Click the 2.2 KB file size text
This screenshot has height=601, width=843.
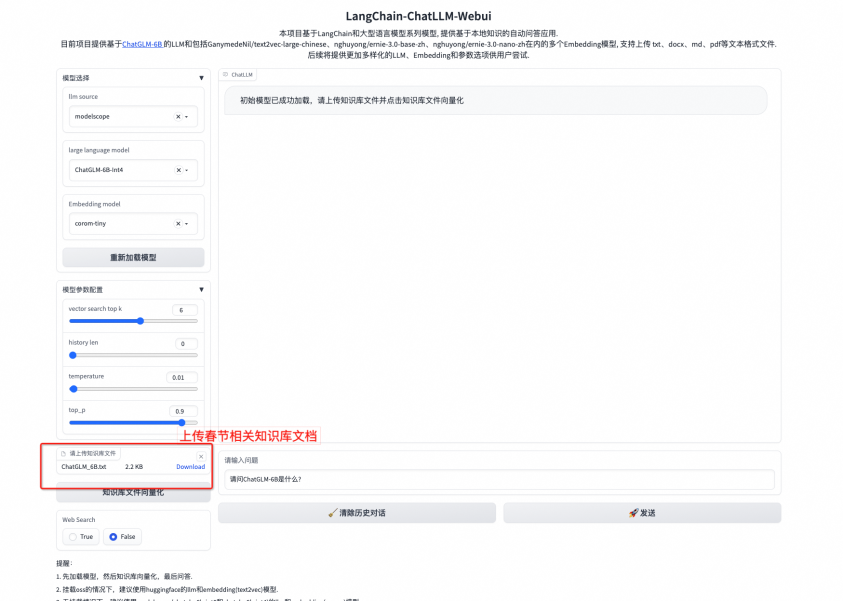(134, 467)
